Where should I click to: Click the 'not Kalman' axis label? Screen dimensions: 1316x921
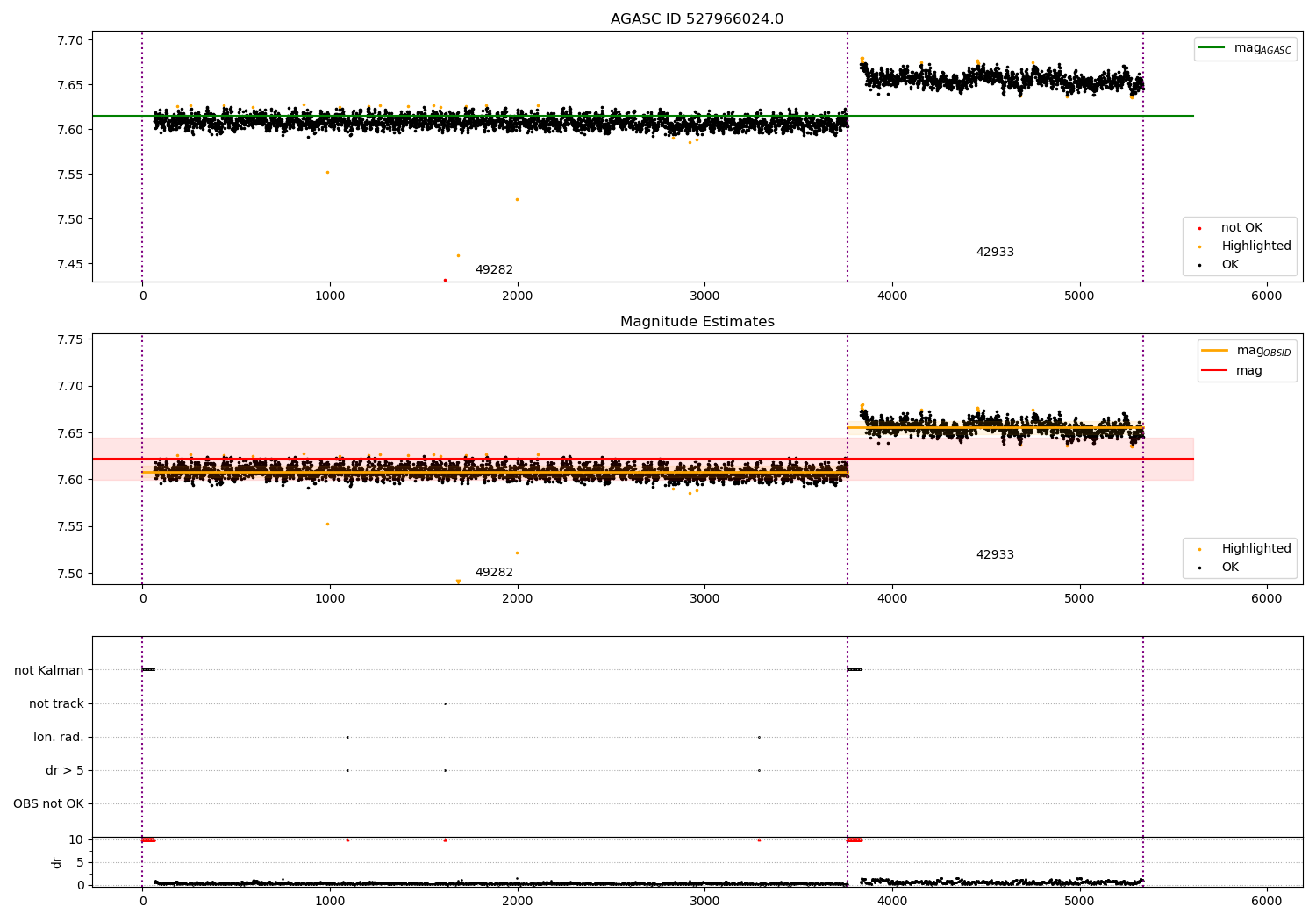49,670
